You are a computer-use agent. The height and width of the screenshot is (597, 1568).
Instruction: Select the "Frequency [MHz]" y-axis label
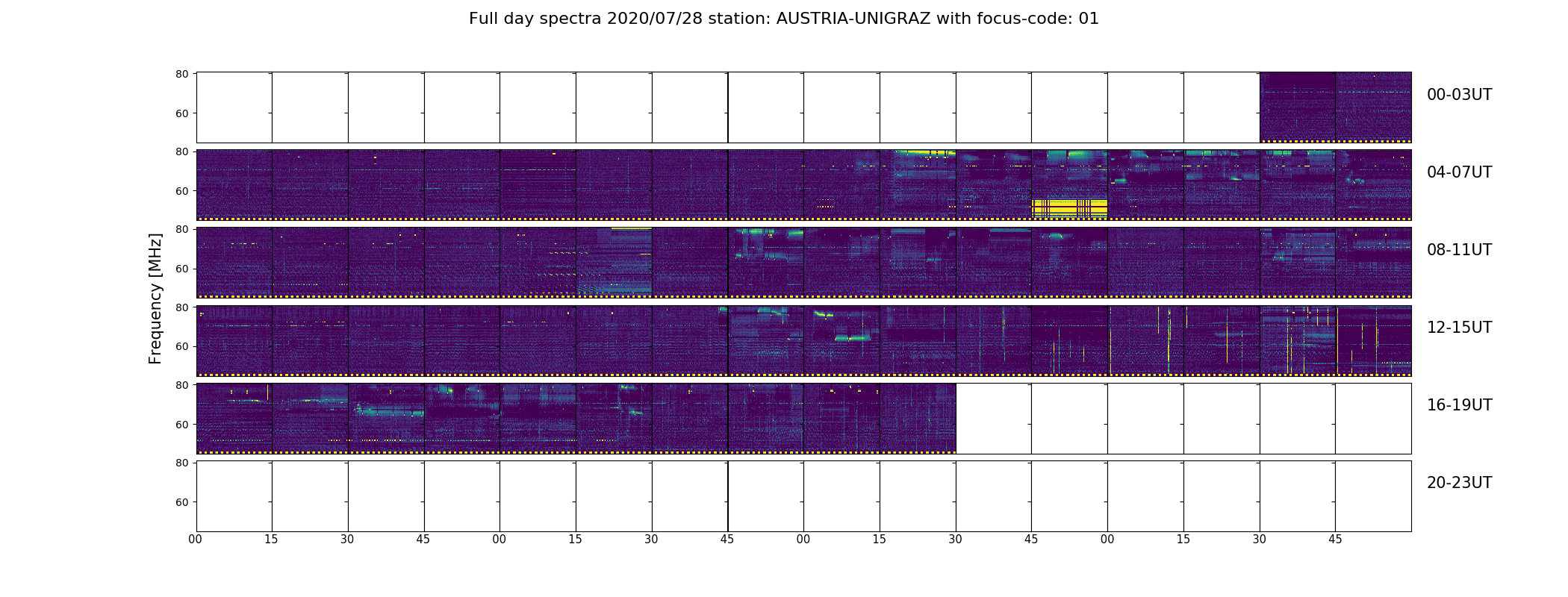point(155,298)
